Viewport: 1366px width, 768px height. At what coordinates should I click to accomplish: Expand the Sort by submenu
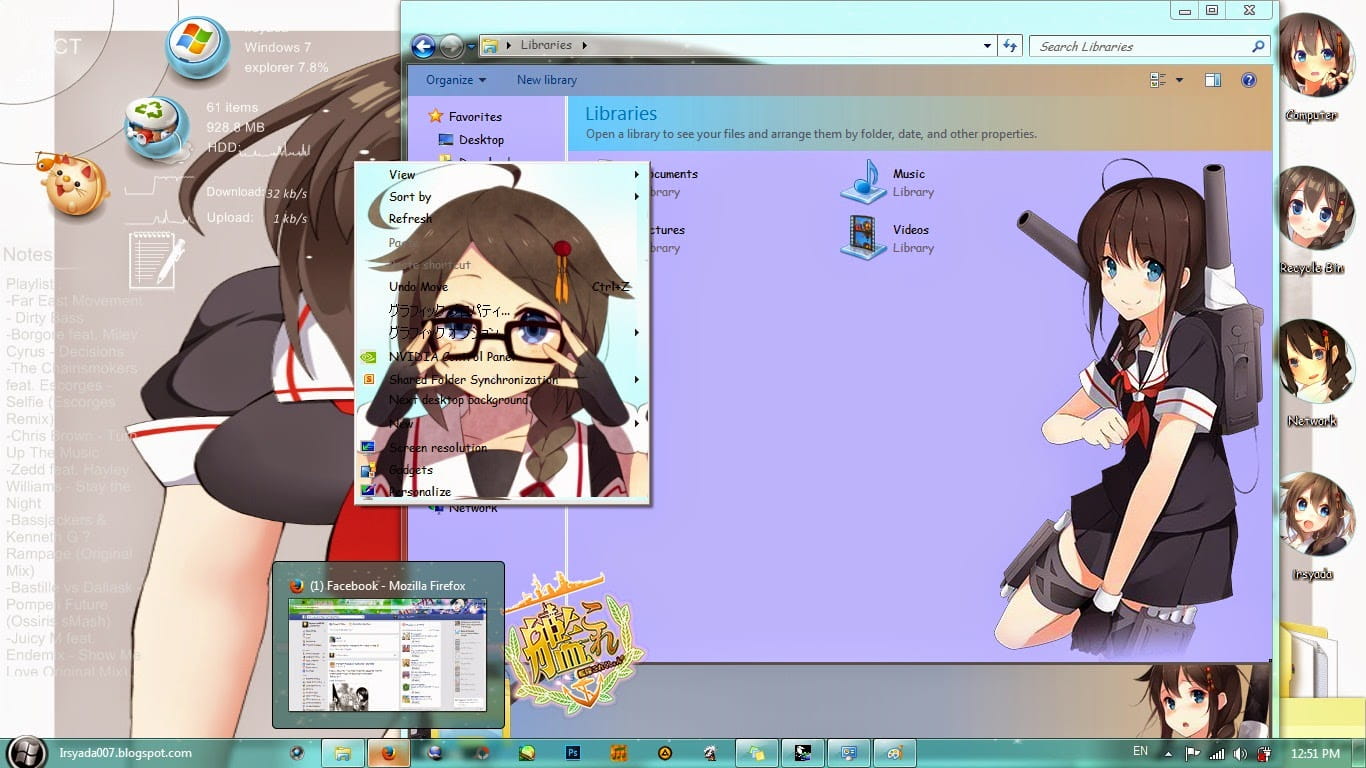coord(410,196)
